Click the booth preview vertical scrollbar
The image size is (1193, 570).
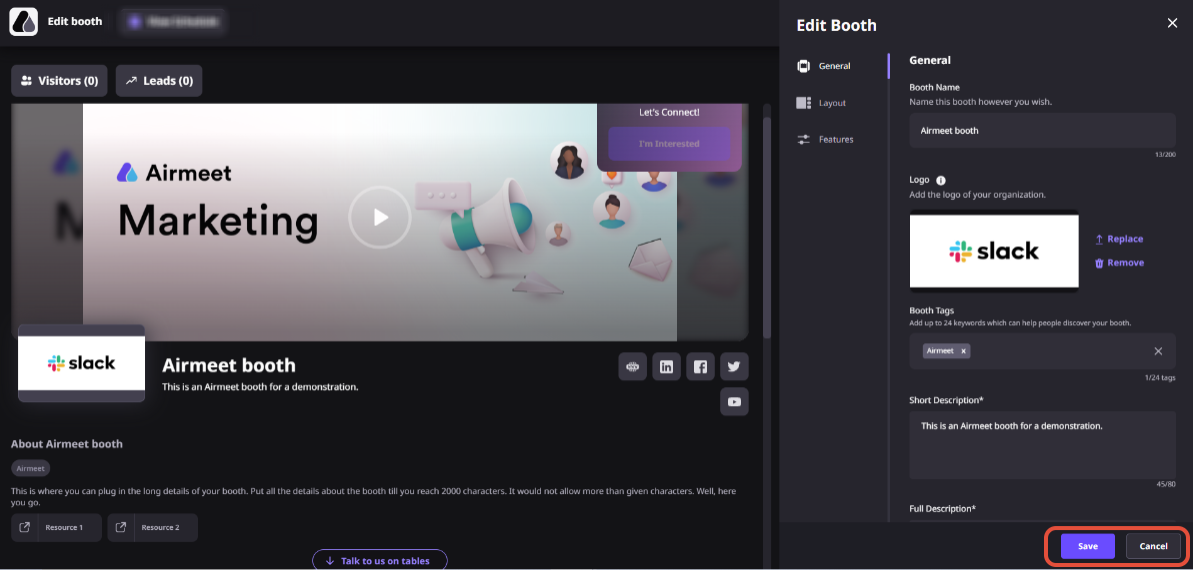point(767,227)
